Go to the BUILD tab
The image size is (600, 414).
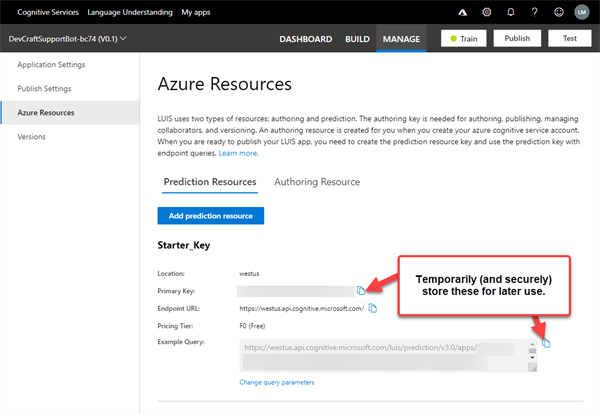357,39
